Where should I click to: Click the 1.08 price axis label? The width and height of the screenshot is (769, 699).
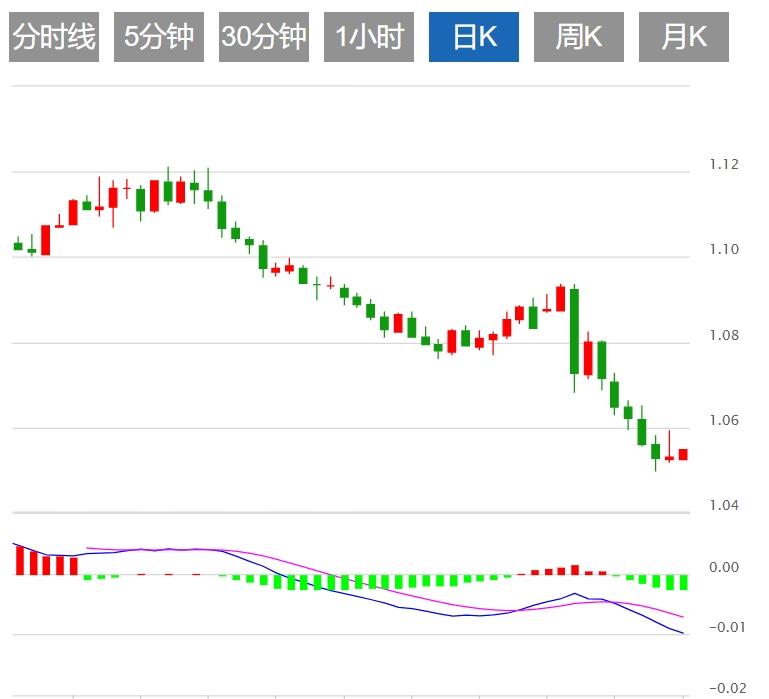coord(723,335)
